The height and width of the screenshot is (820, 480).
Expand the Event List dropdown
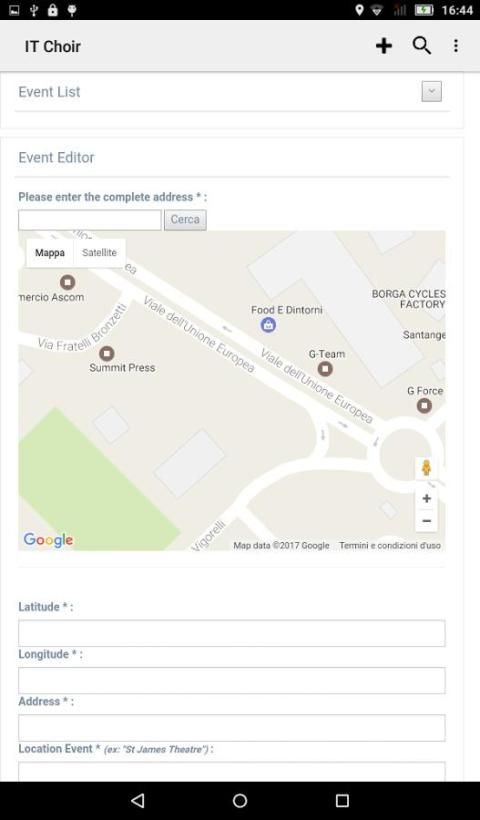[x=431, y=92]
